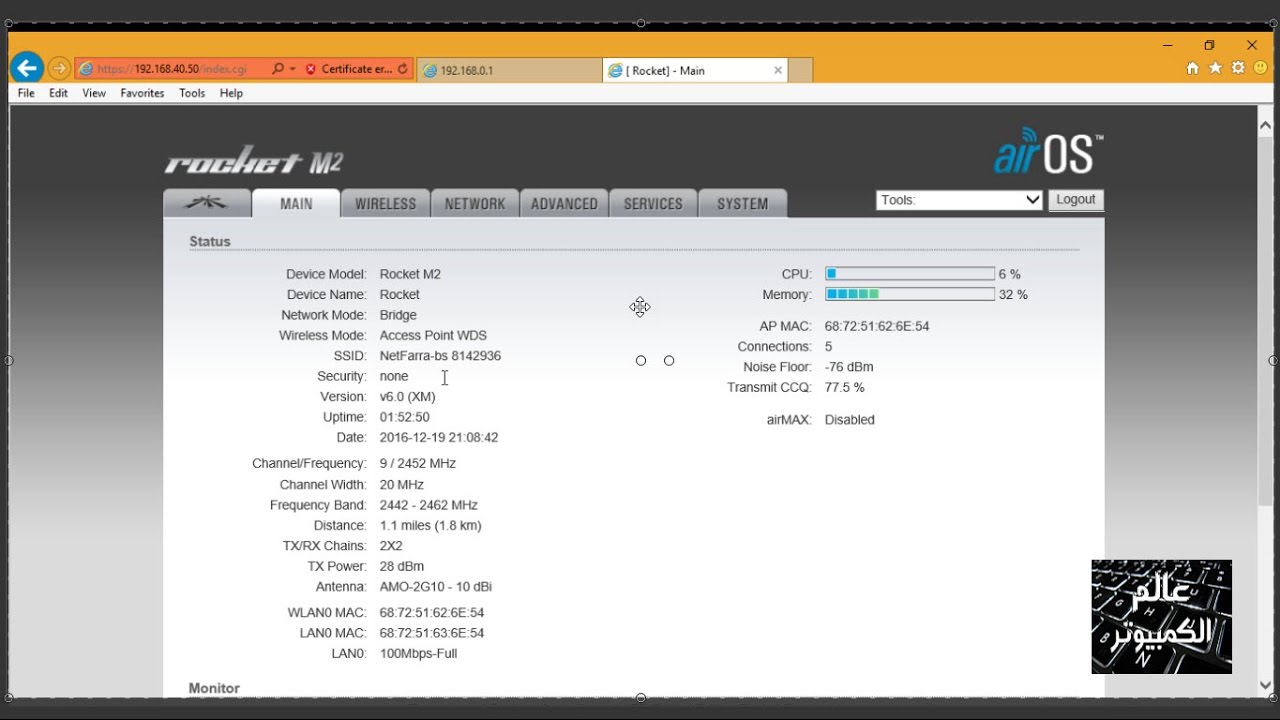Click the Date value 2016-12-19 21:08:42
The width and height of the screenshot is (1280, 720).
coord(439,438)
